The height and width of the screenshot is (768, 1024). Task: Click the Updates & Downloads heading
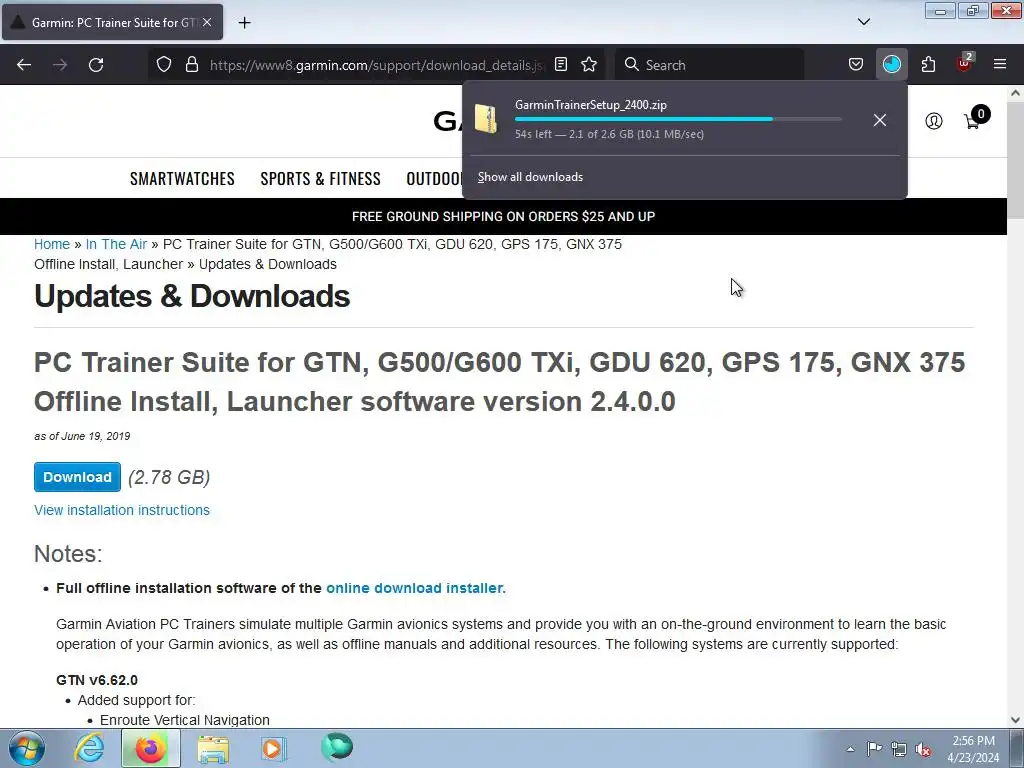[x=192, y=296]
